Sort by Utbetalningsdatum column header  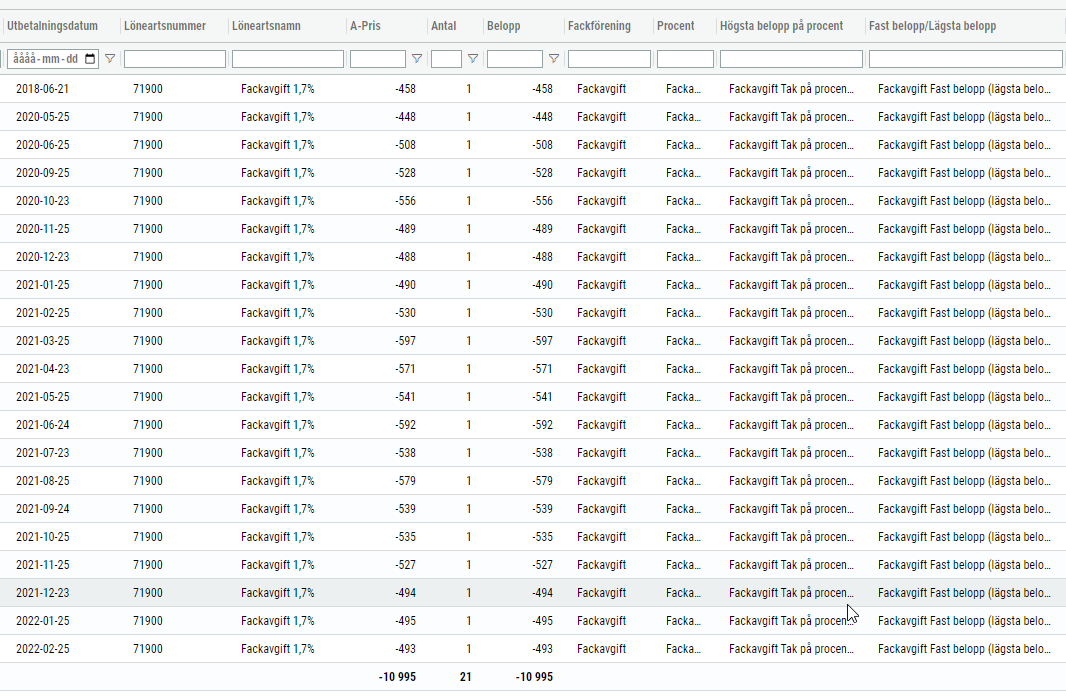click(x=52, y=26)
